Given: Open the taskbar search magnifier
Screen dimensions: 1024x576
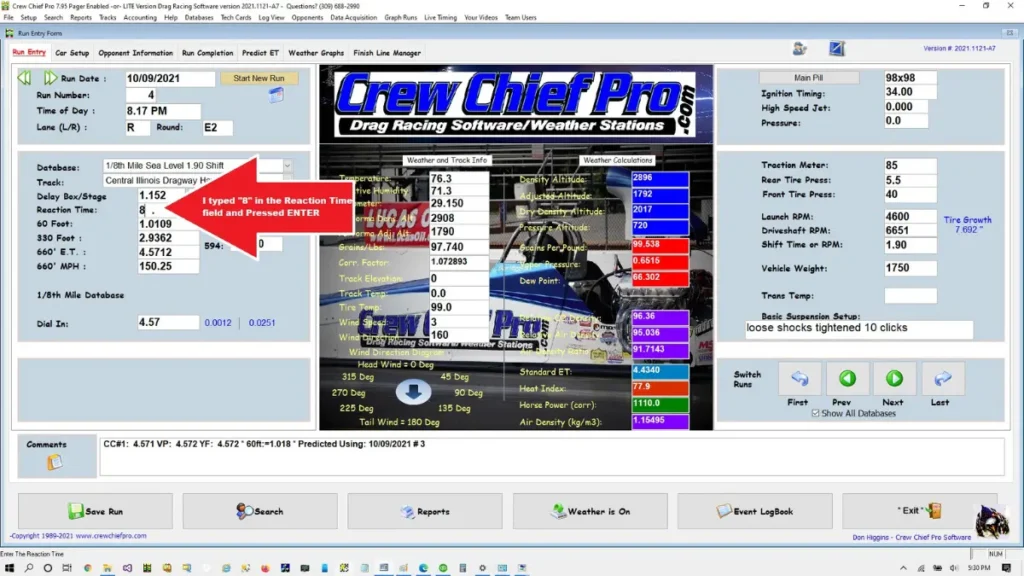Looking at the screenshot, I should 29,568.
